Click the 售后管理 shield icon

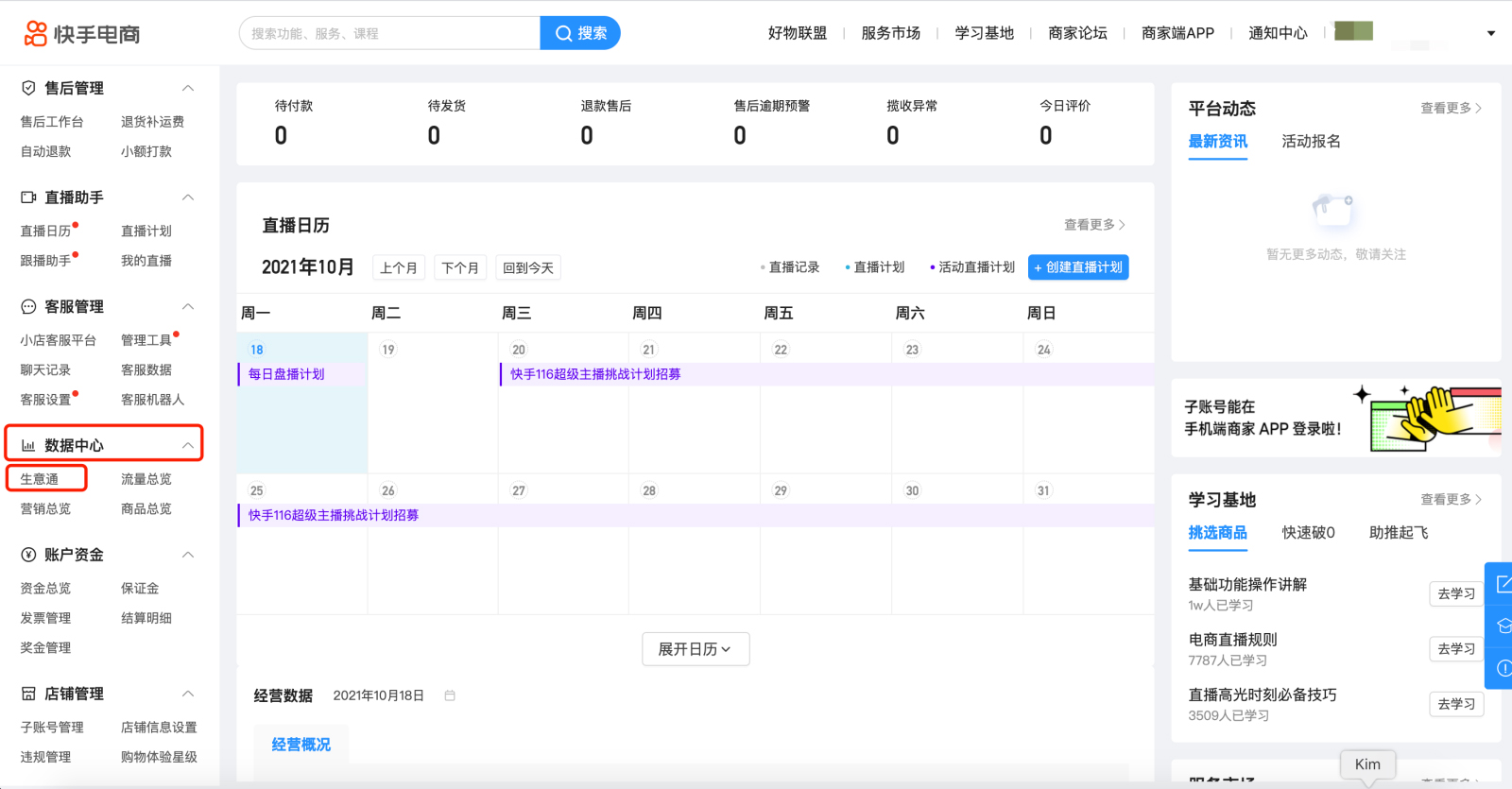point(28,88)
